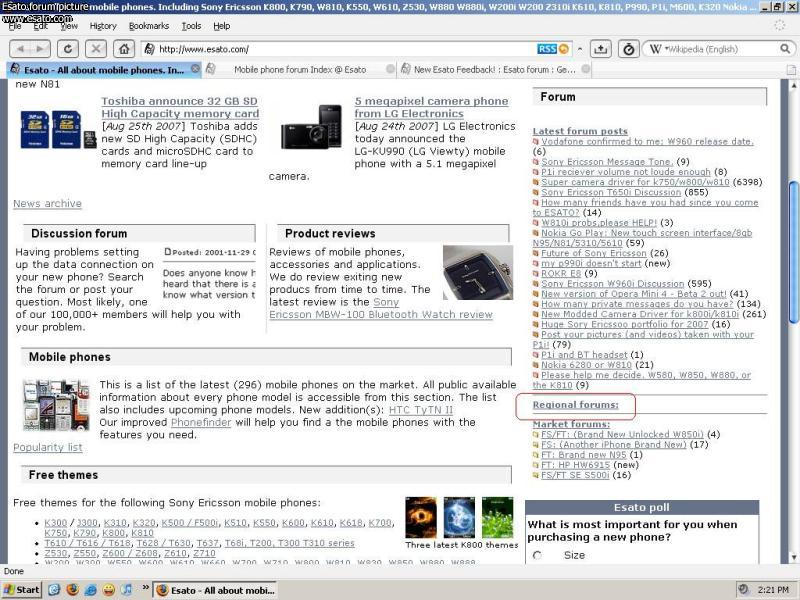This screenshot has height=600, width=800.
Task: Click the mobile phones collage thumbnail
Action: point(56,405)
